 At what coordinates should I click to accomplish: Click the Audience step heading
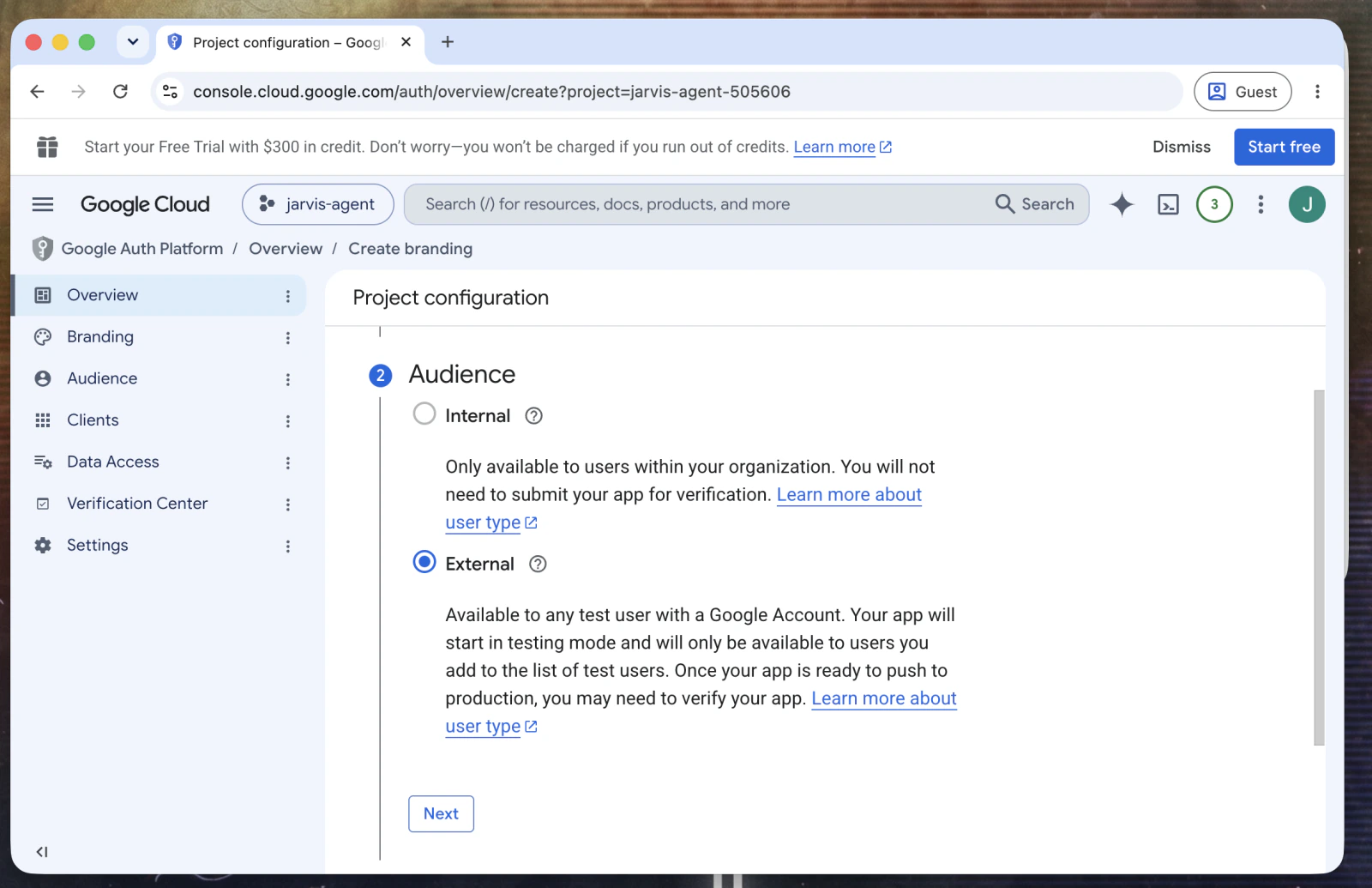[462, 374]
